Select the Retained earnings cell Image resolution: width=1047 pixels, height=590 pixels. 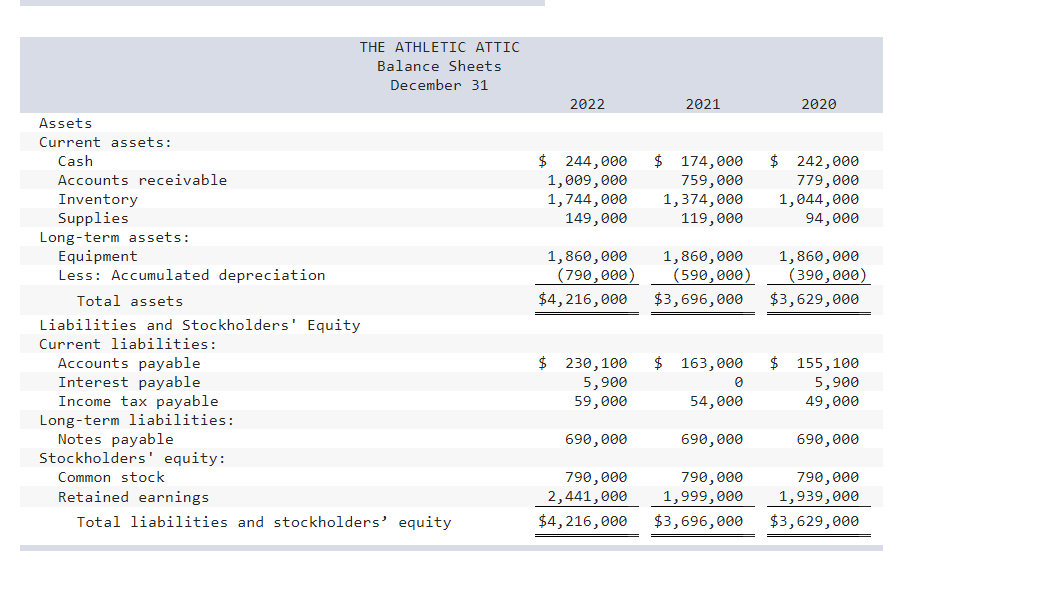click(133, 497)
